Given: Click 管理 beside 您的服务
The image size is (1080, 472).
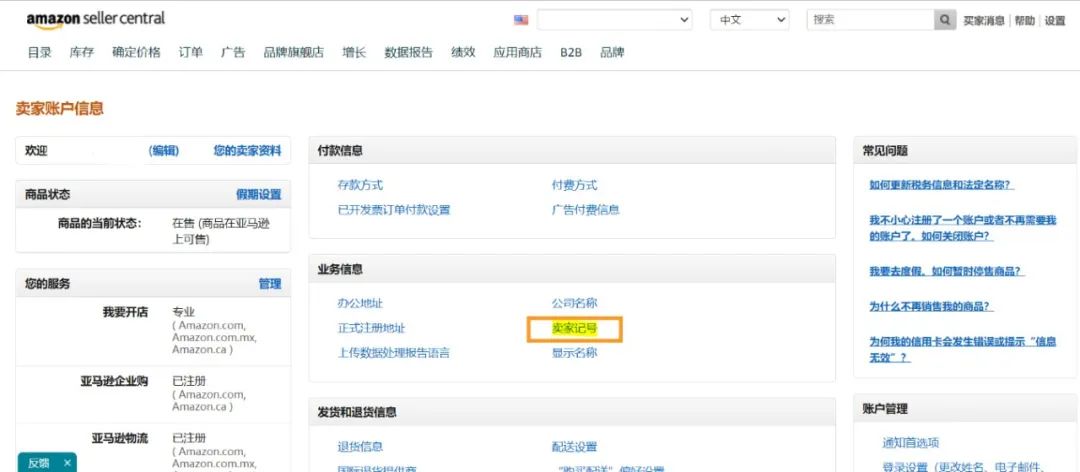Looking at the screenshot, I should (x=270, y=283).
